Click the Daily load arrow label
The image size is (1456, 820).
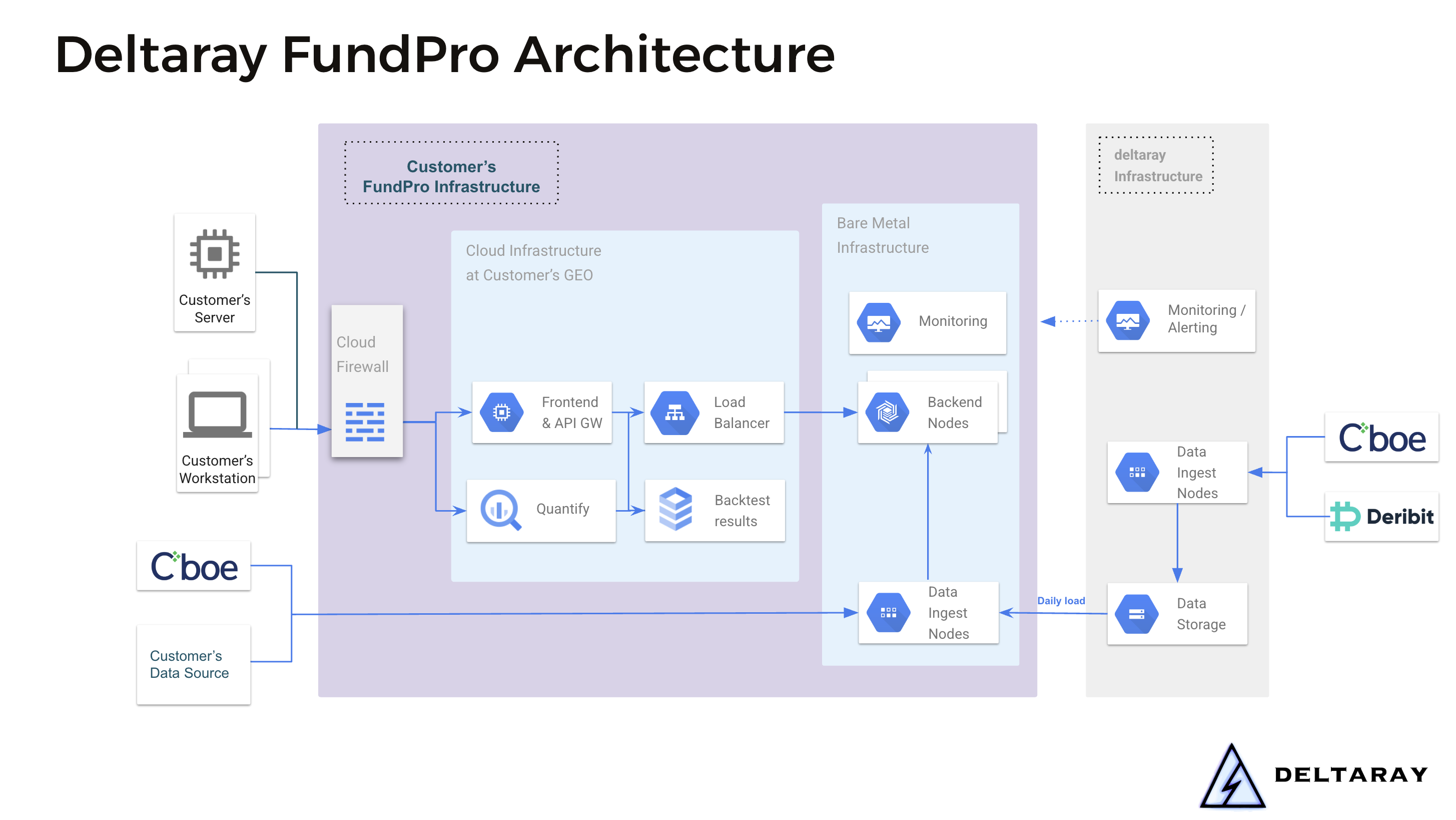pos(1061,601)
